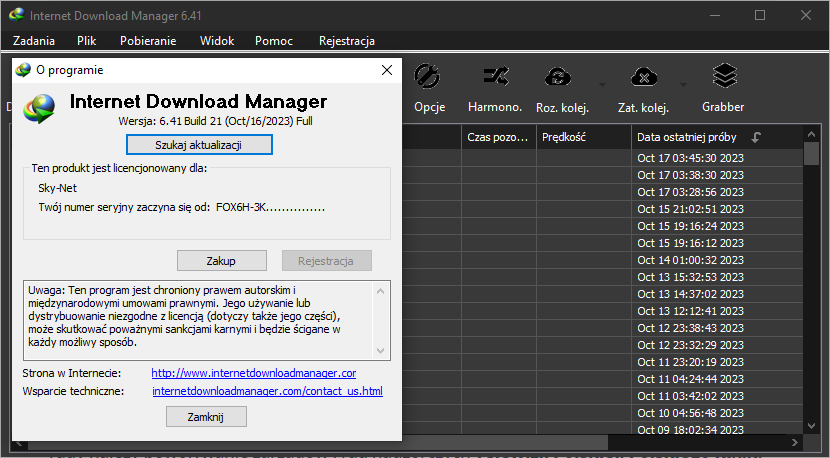Expand the Roz. kolej. dropdown arrow
The width and height of the screenshot is (830, 458).
602,85
